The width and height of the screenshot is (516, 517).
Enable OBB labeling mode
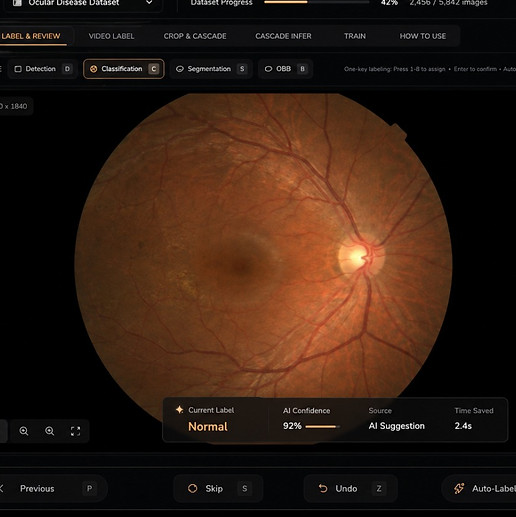pyautogui.click(x=285, y=69)
